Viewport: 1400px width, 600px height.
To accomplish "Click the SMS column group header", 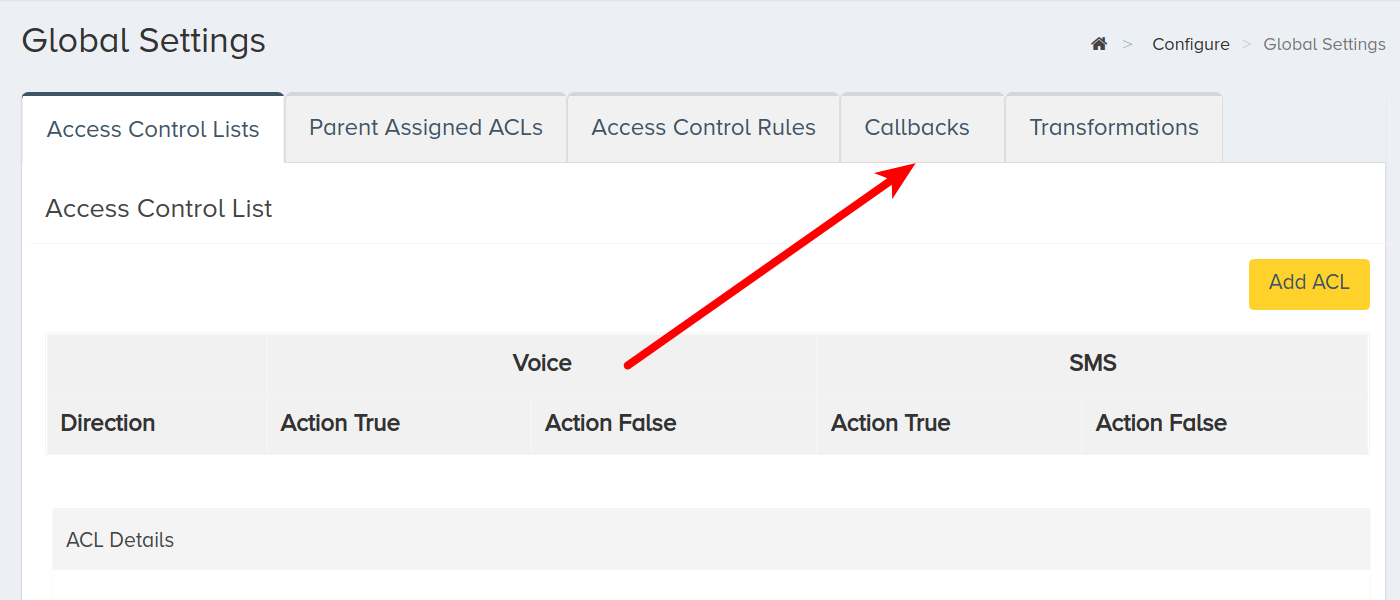I will coord(1092,363).
